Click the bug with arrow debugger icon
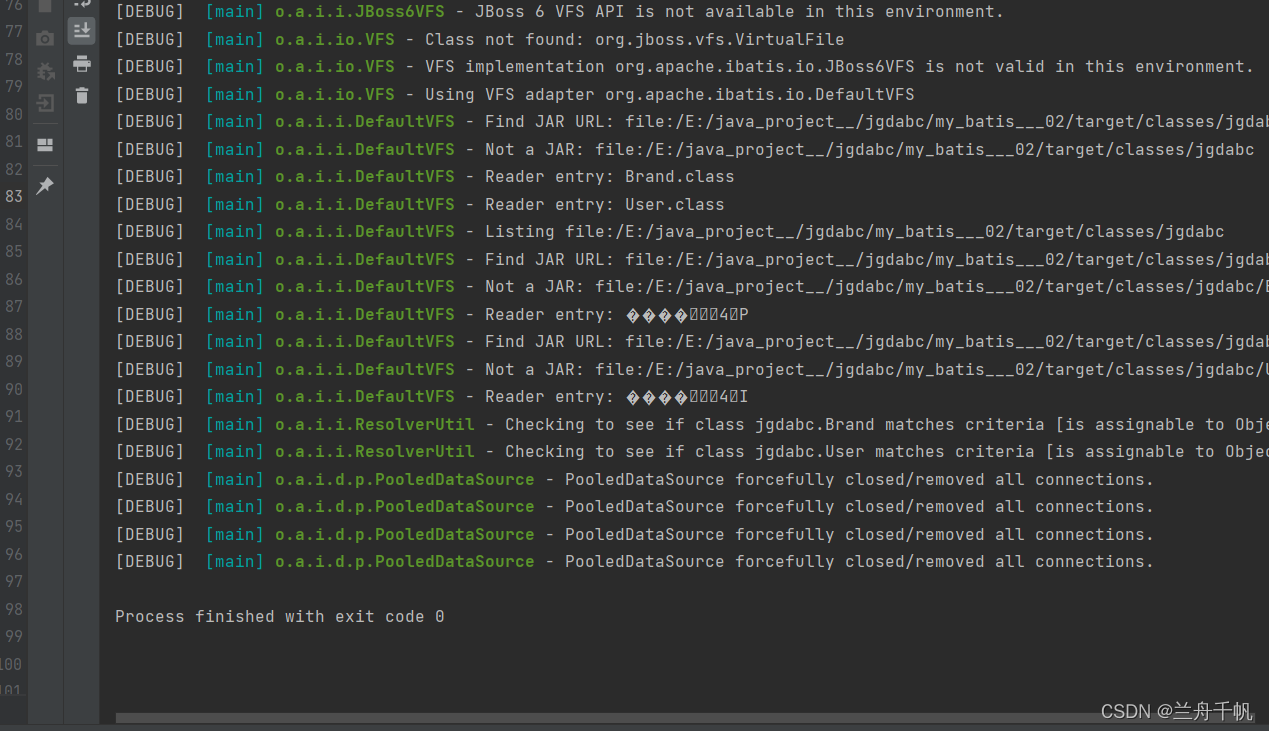The width and height of the screenshot is (1269, 731). coord(45,72)
